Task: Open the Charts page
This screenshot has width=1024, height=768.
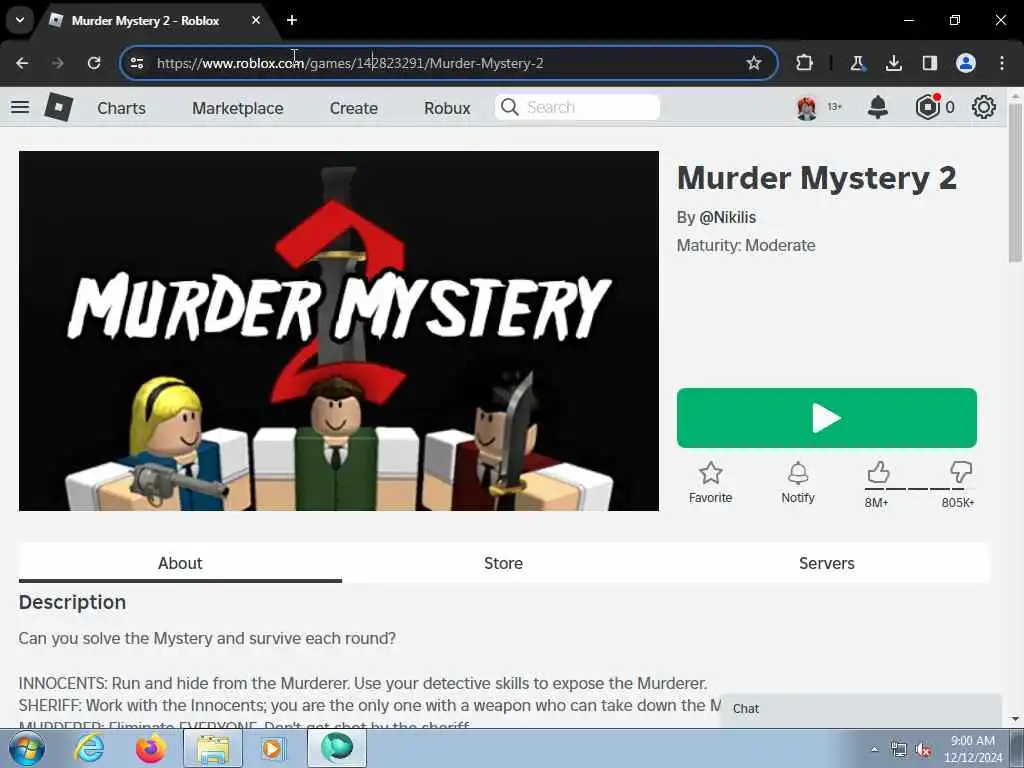Action: click(x=121, y=108)
